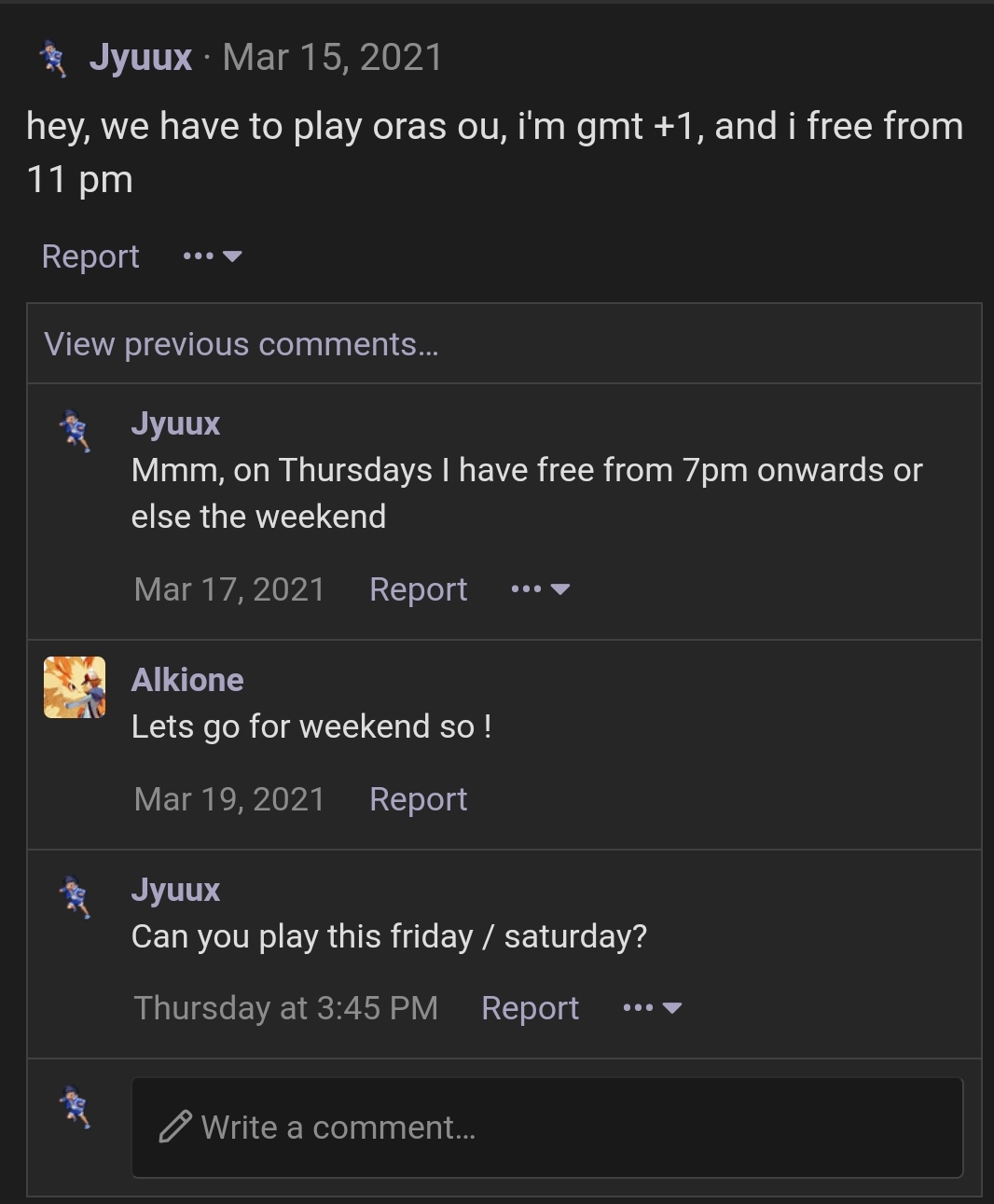This screenshot has width=994, height=1204.
Task: Report the main post by Jyuux
Action: [90, 256]
